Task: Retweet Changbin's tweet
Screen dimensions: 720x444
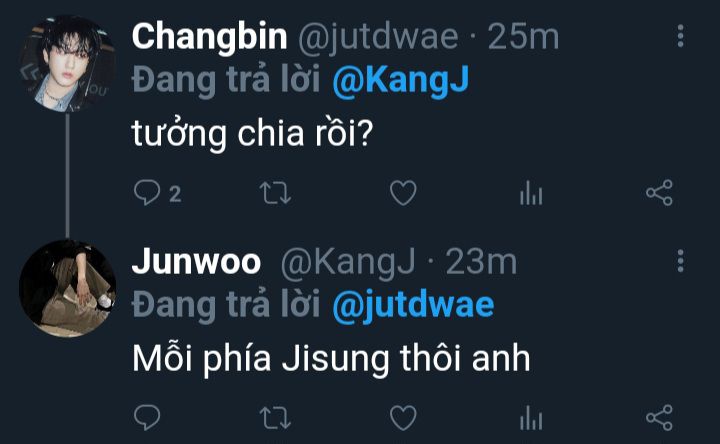Action: point(275,193)
